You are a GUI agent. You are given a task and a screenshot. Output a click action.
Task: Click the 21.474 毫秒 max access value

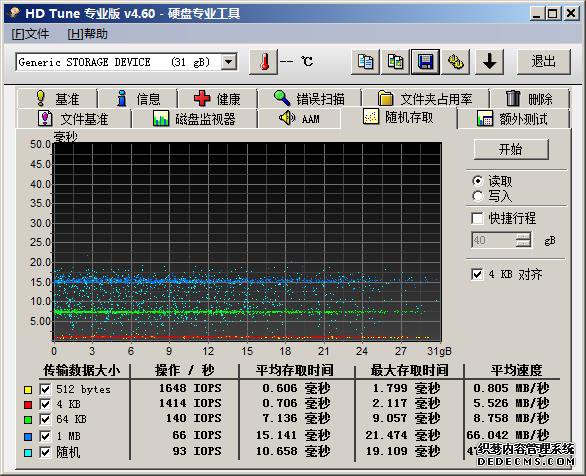403,435
